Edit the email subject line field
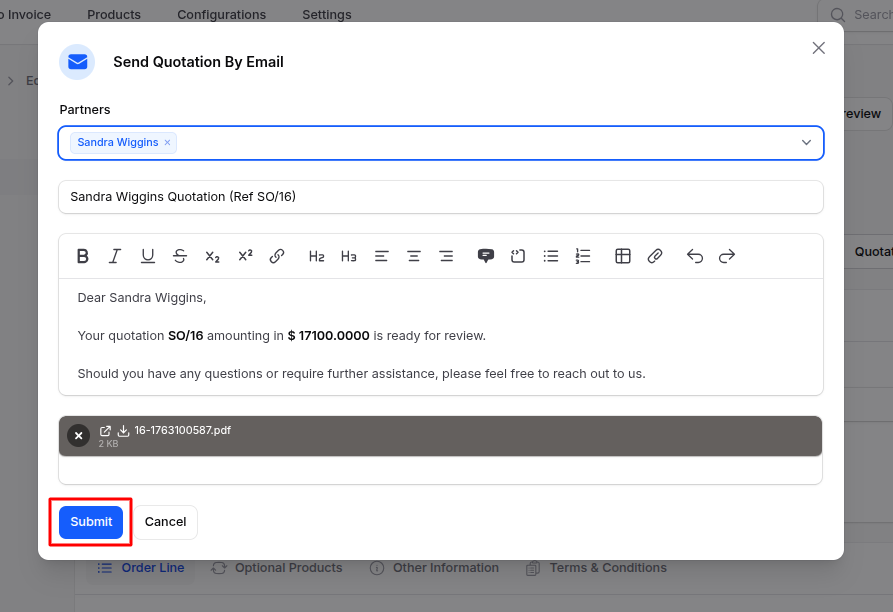The width and height of the screenshot is (893, 612). click(x=440, y=196)
